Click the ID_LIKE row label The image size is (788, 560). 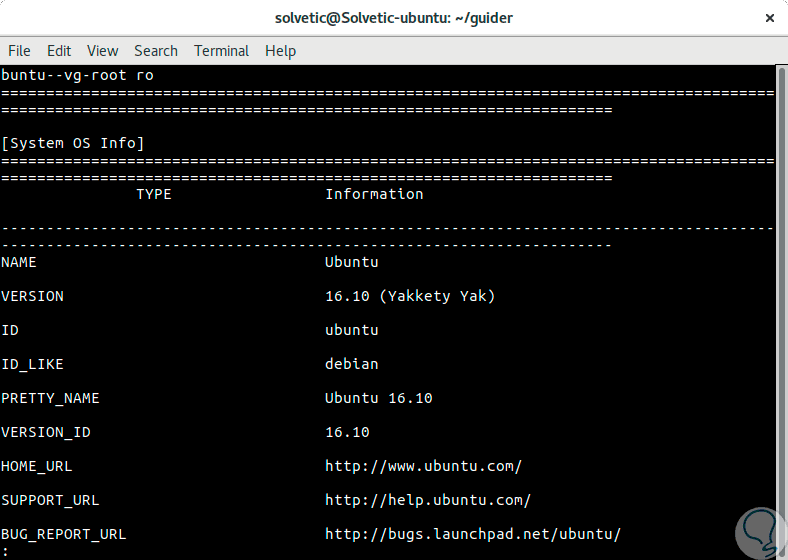click(x=33, y=364)
